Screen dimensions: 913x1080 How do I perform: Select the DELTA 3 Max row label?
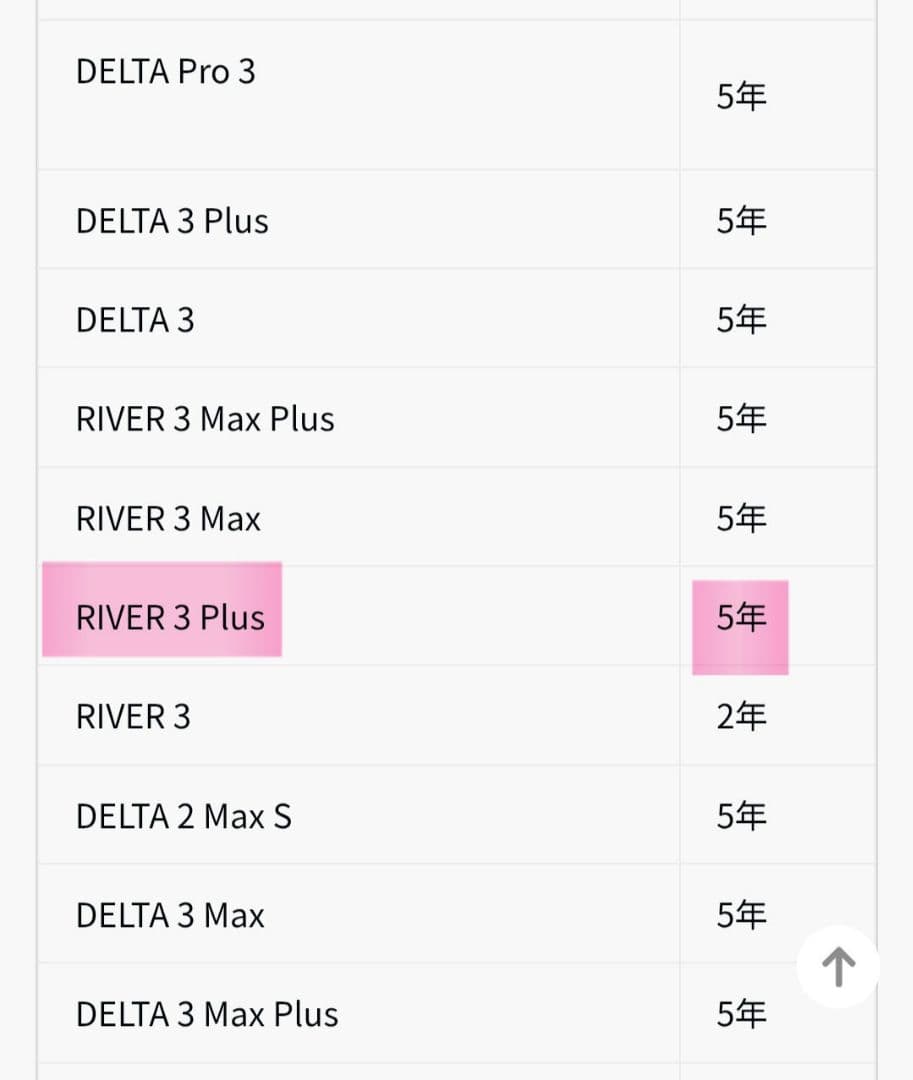click(x=170, y=916)
